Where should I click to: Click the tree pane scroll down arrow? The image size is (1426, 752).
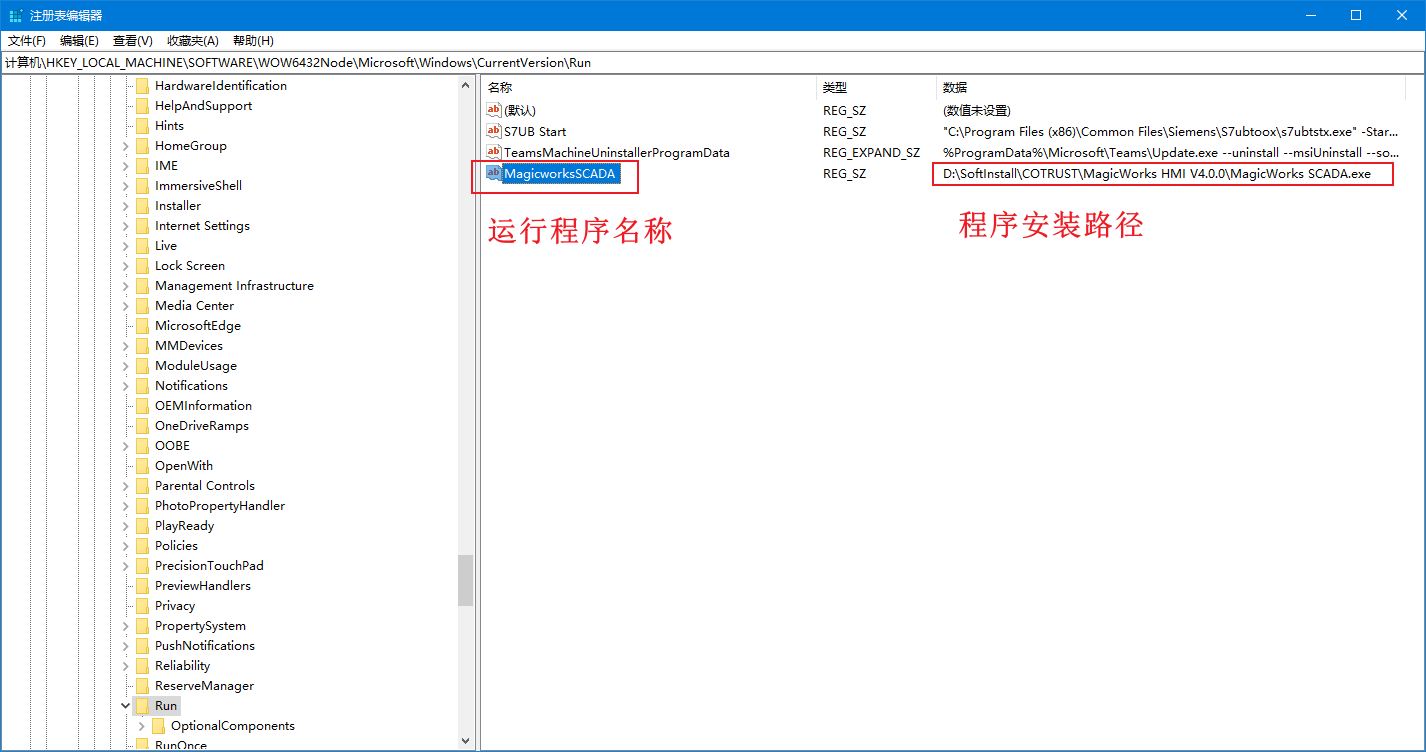(465, 741)
